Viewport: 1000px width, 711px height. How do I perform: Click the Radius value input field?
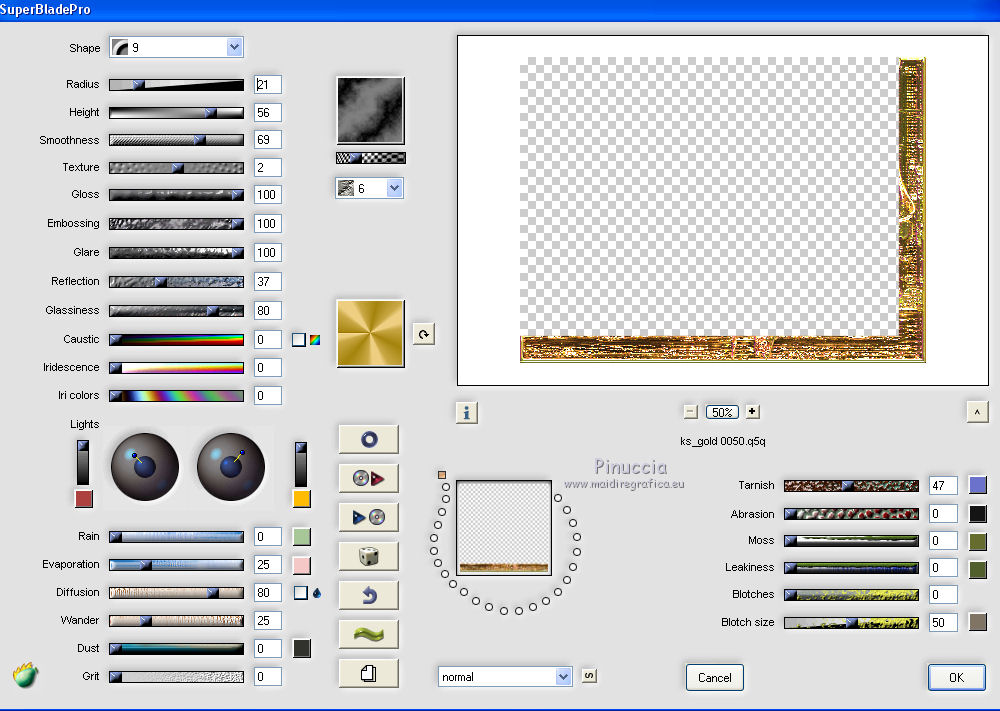pos(268,85)
